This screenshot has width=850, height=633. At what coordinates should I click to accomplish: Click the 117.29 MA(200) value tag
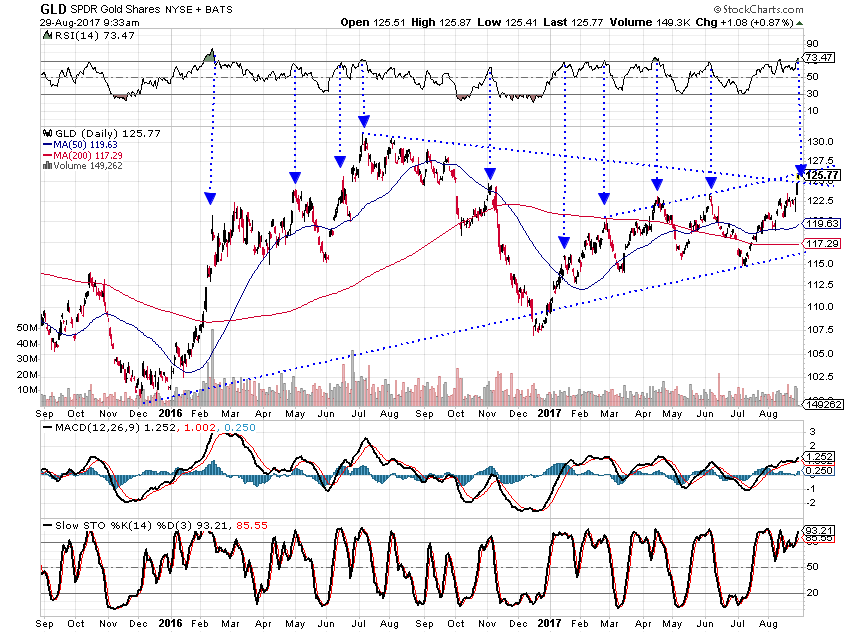point(821,243)
